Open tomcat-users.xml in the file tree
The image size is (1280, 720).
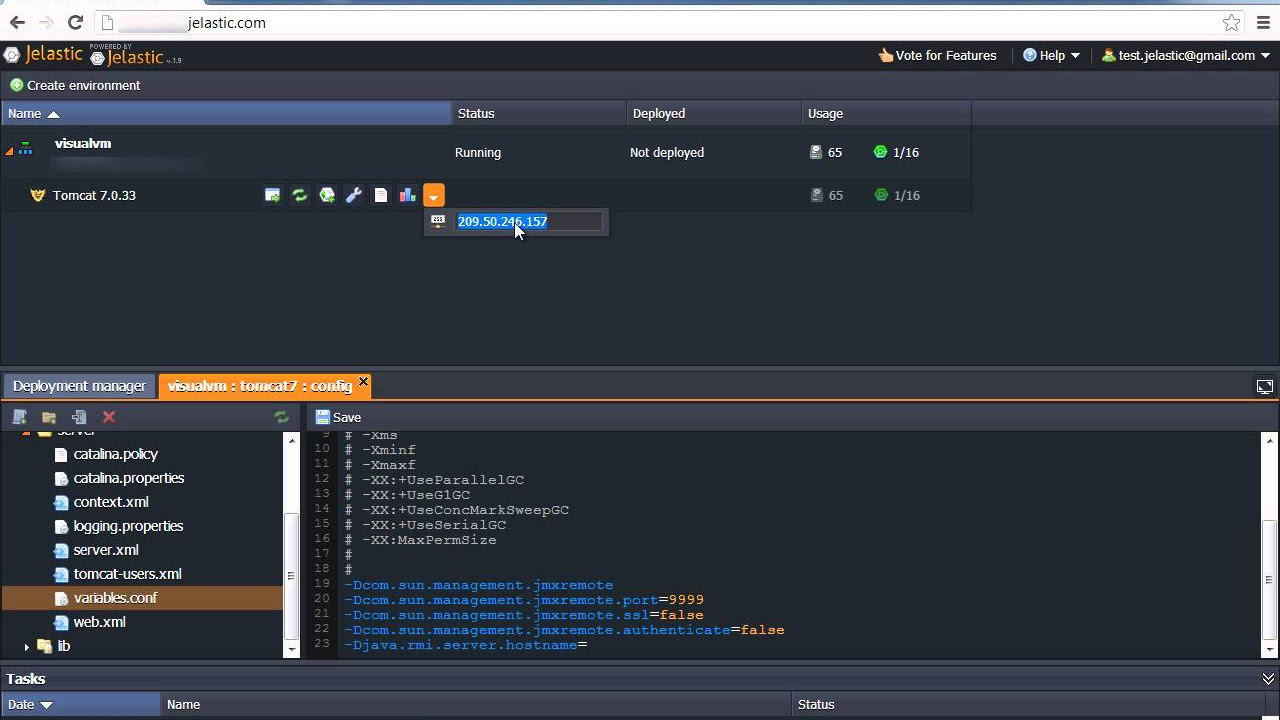[127, 574]
